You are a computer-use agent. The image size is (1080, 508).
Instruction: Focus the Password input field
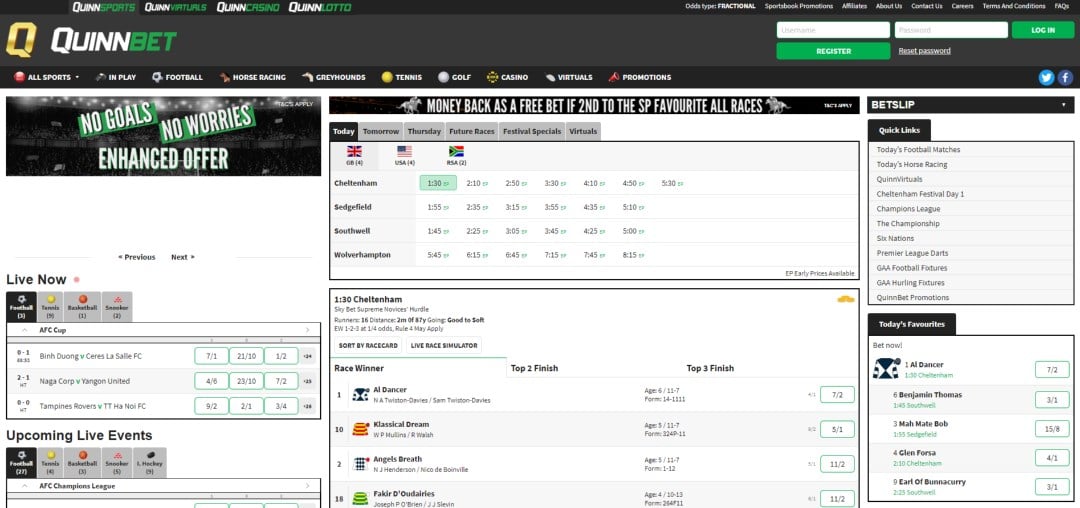click(951, 30)
